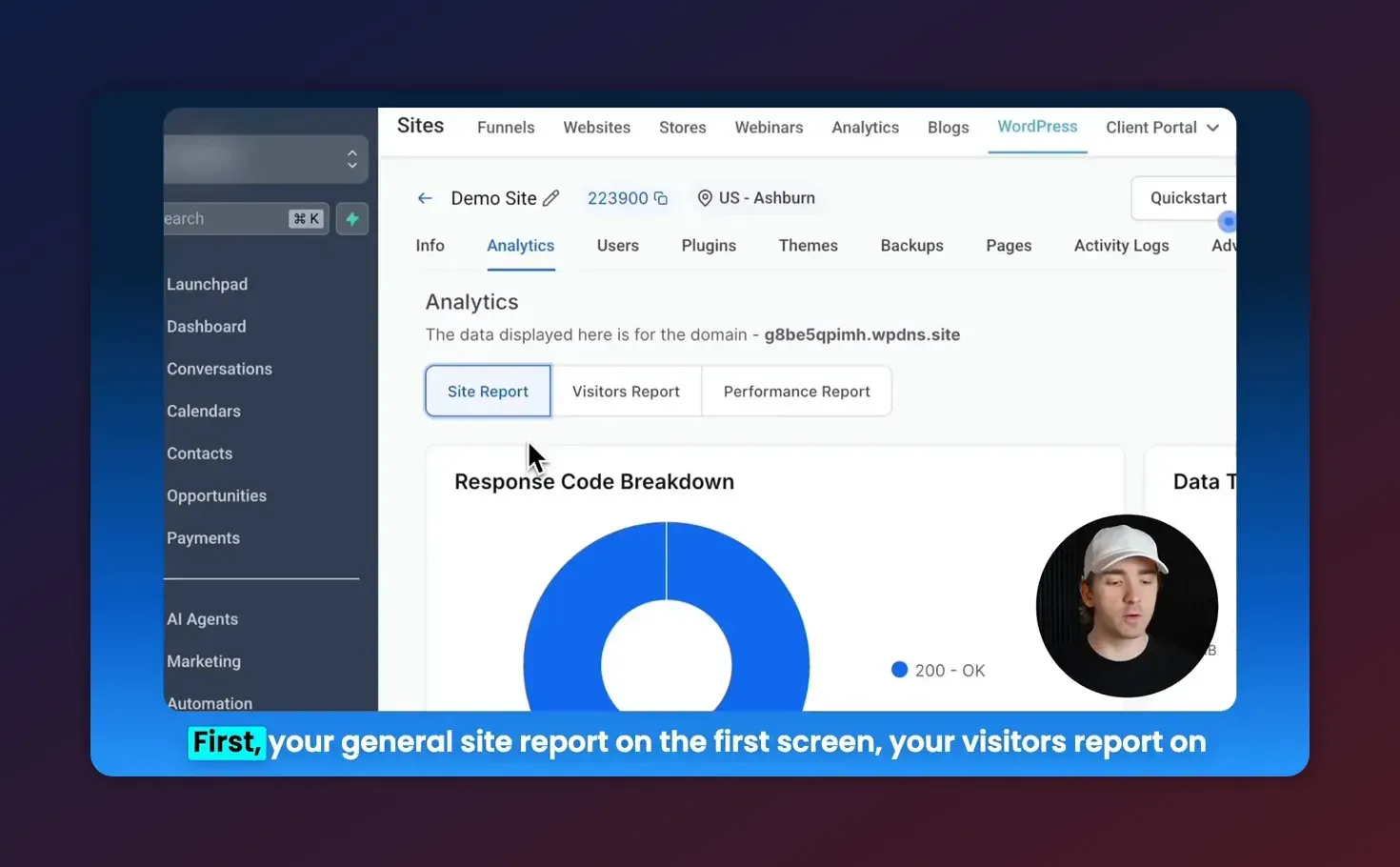Open Conversations from the sidebar
This screenshot has width=1400, height=867.
[219, 369]
